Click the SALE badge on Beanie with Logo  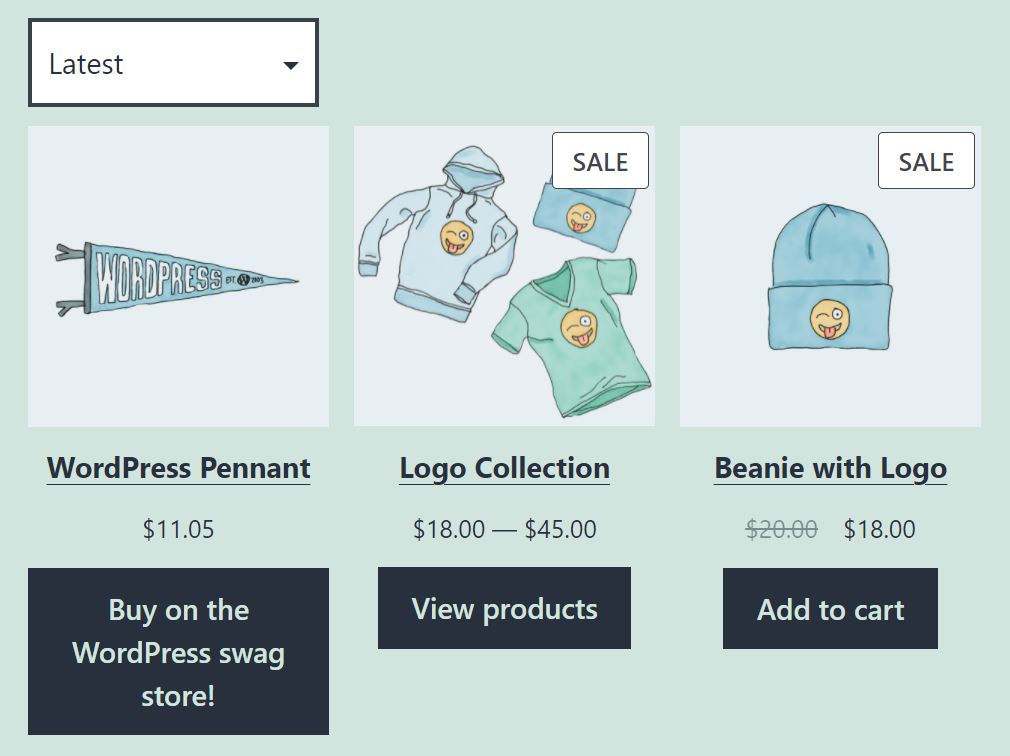[926, 160]
